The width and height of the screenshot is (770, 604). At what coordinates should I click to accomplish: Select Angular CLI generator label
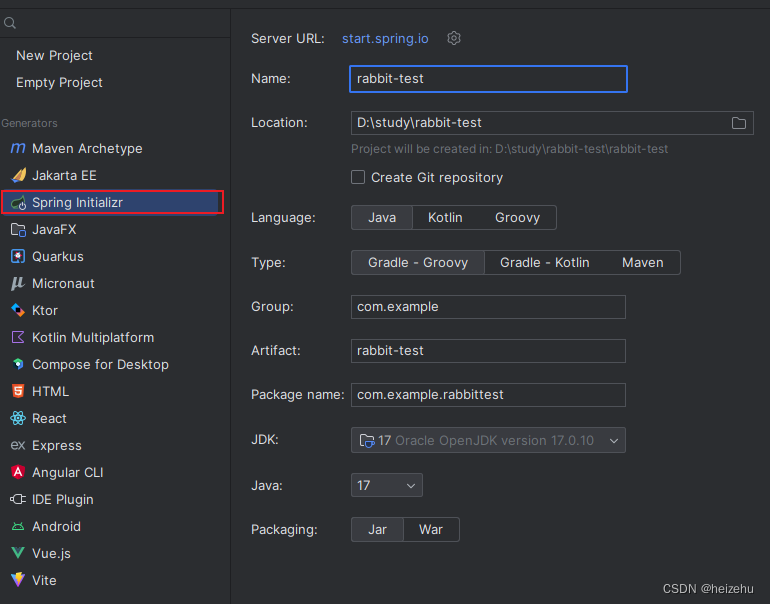[x=67, y=472]
